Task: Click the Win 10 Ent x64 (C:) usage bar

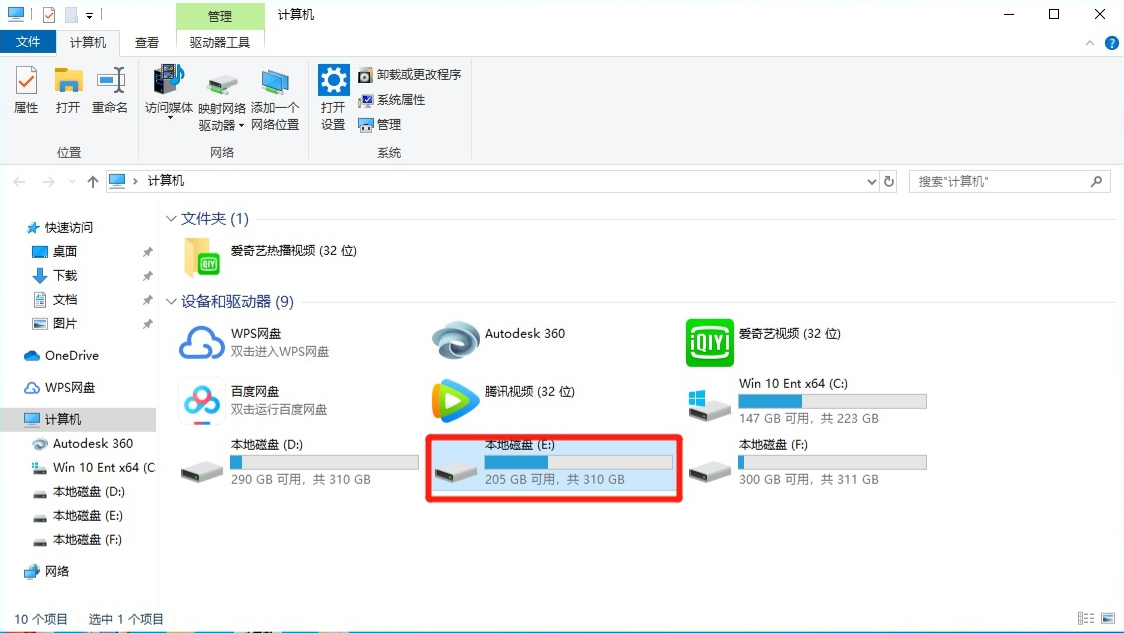Action: pyautogui.click(x=832, y=401)
